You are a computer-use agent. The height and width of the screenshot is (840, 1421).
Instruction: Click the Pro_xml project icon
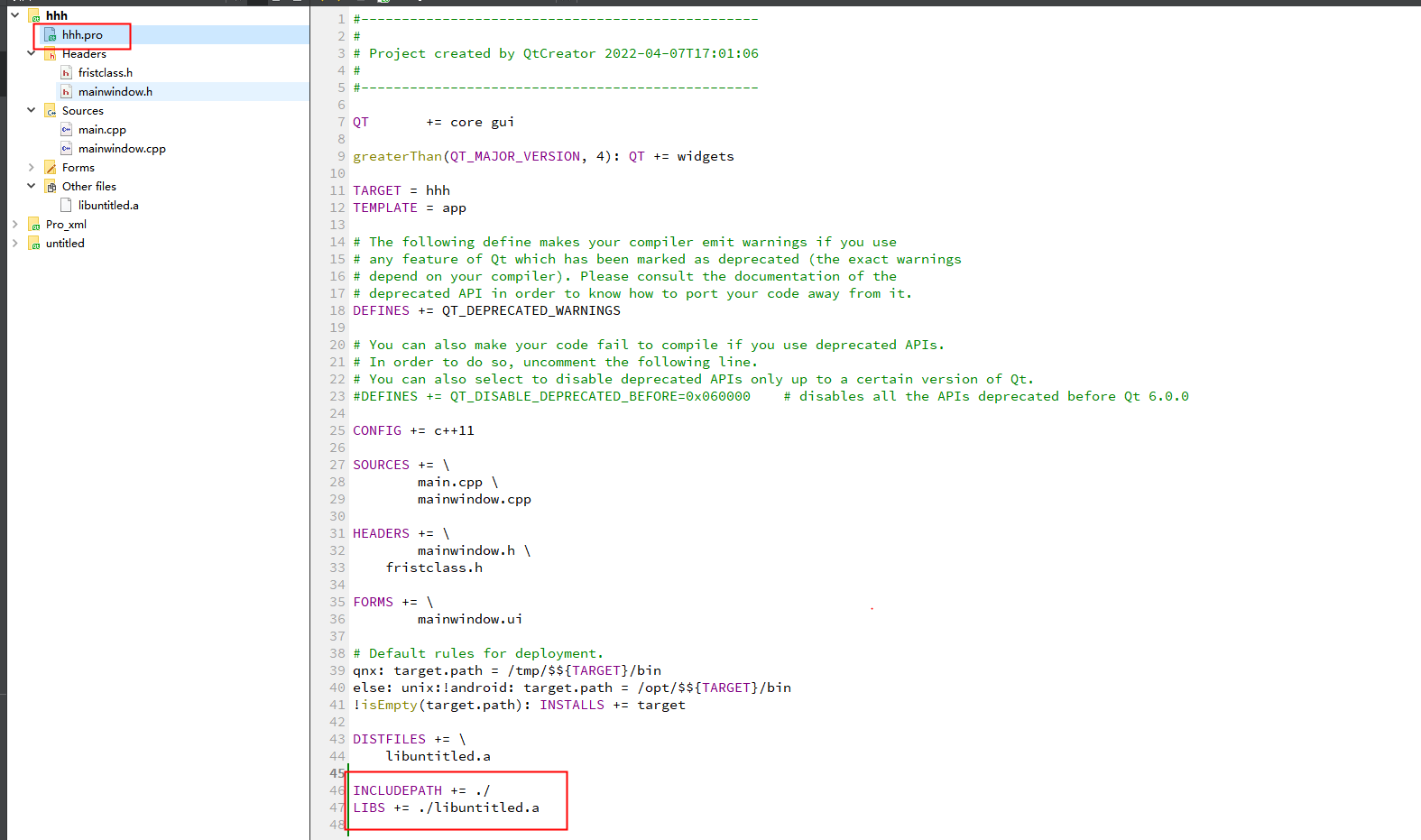(x=34, y=225)
